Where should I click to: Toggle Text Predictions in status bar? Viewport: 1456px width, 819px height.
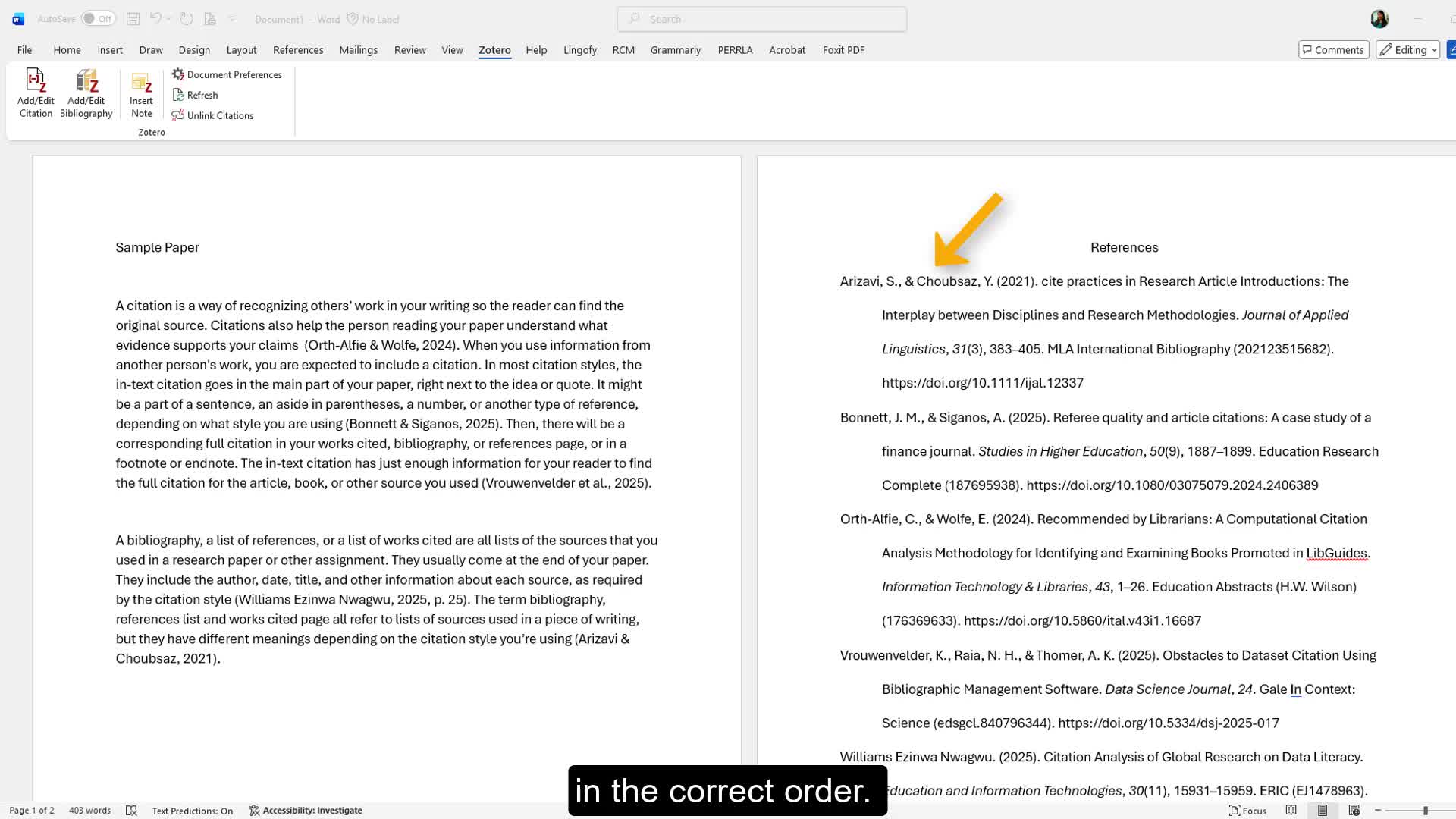coord(193,810)
